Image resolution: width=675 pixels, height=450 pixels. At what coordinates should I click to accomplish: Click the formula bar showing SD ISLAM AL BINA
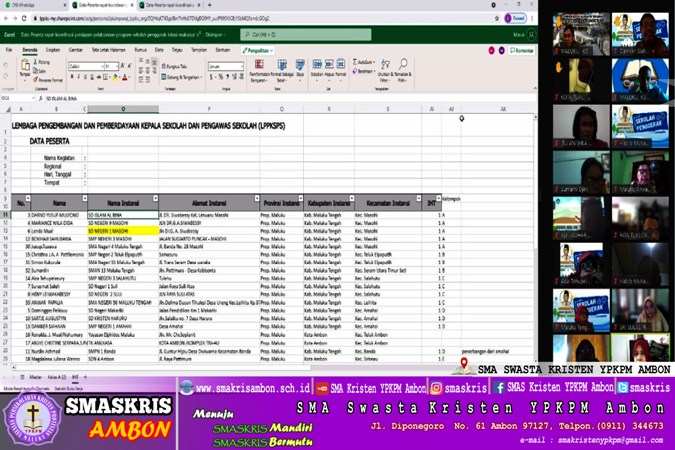(288, 99)
